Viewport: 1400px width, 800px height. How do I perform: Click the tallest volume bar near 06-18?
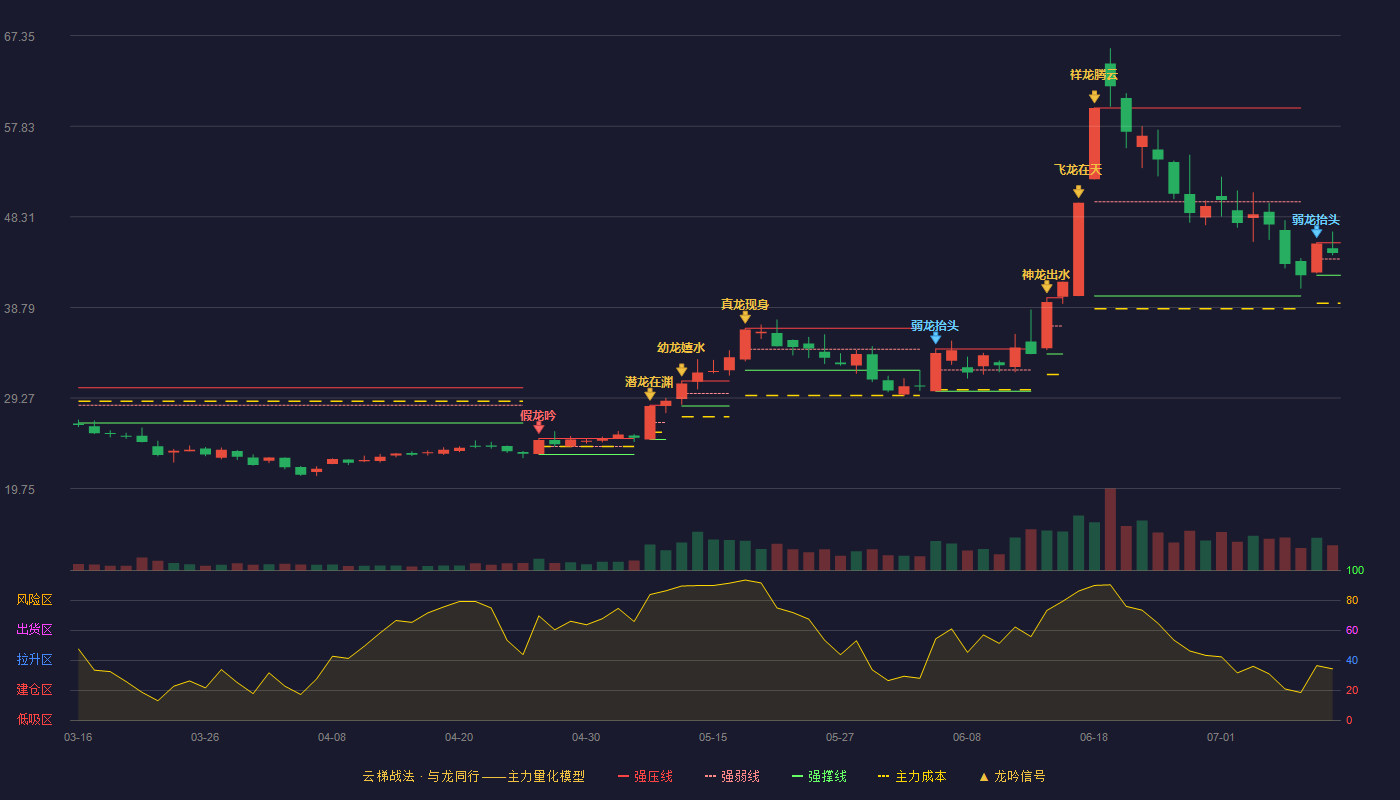click(1110, 529)
